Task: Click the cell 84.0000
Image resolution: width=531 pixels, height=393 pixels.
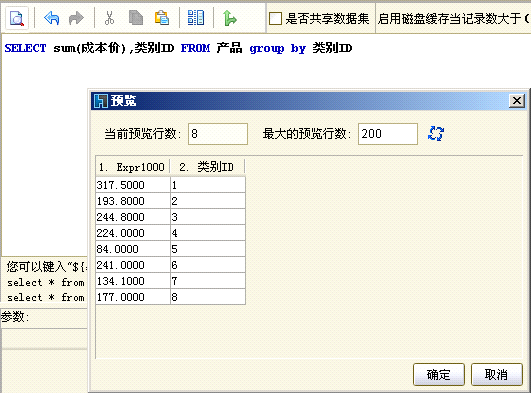Action: 133,249
